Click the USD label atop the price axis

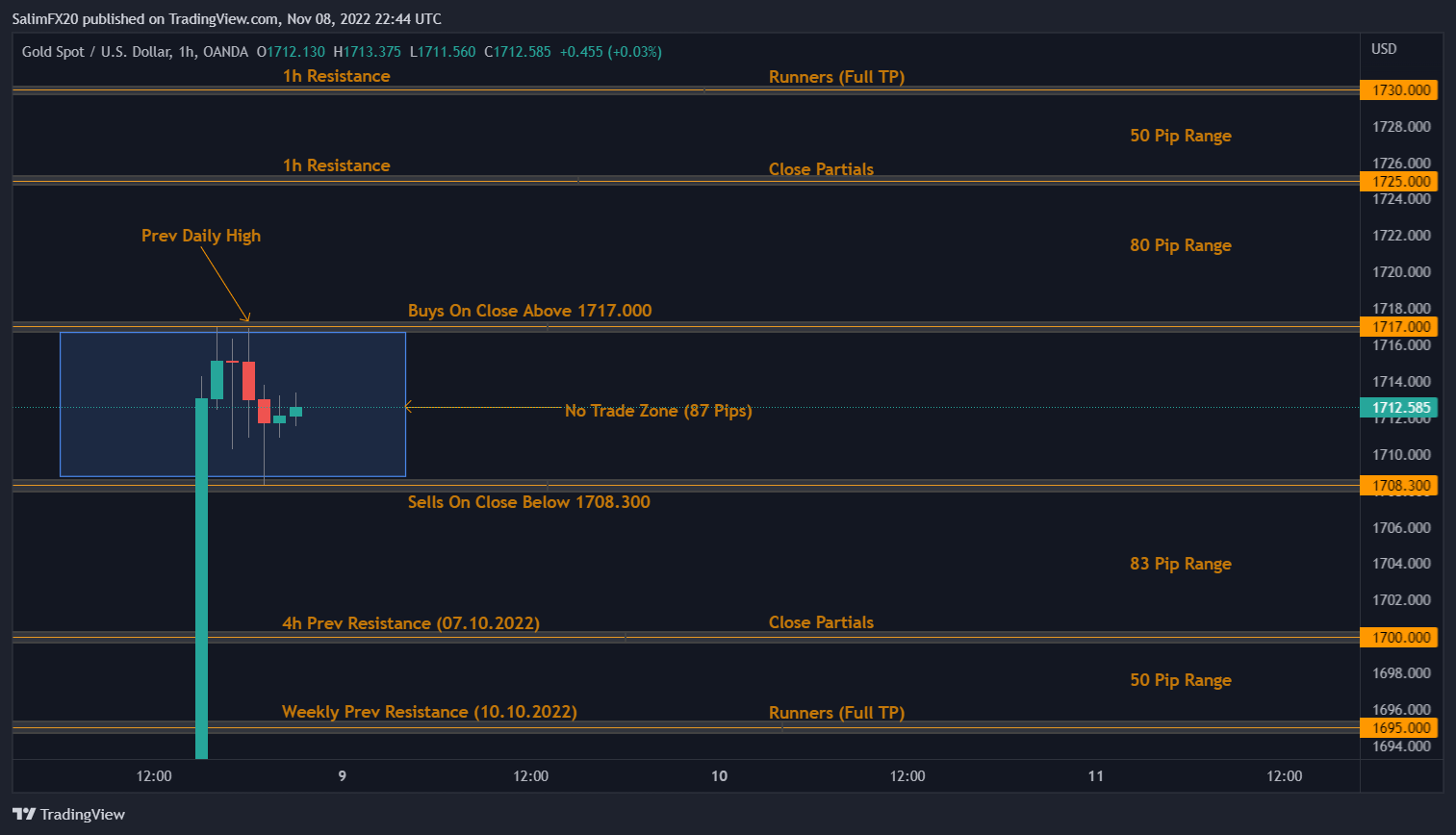[x=1383, y=48]
